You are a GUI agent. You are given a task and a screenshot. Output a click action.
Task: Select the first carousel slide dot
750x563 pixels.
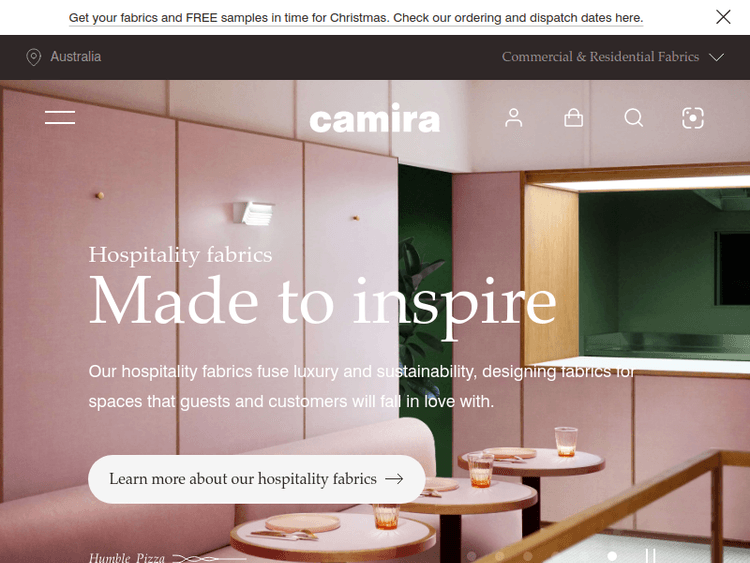pyautogui.click(x=472, y=556)
